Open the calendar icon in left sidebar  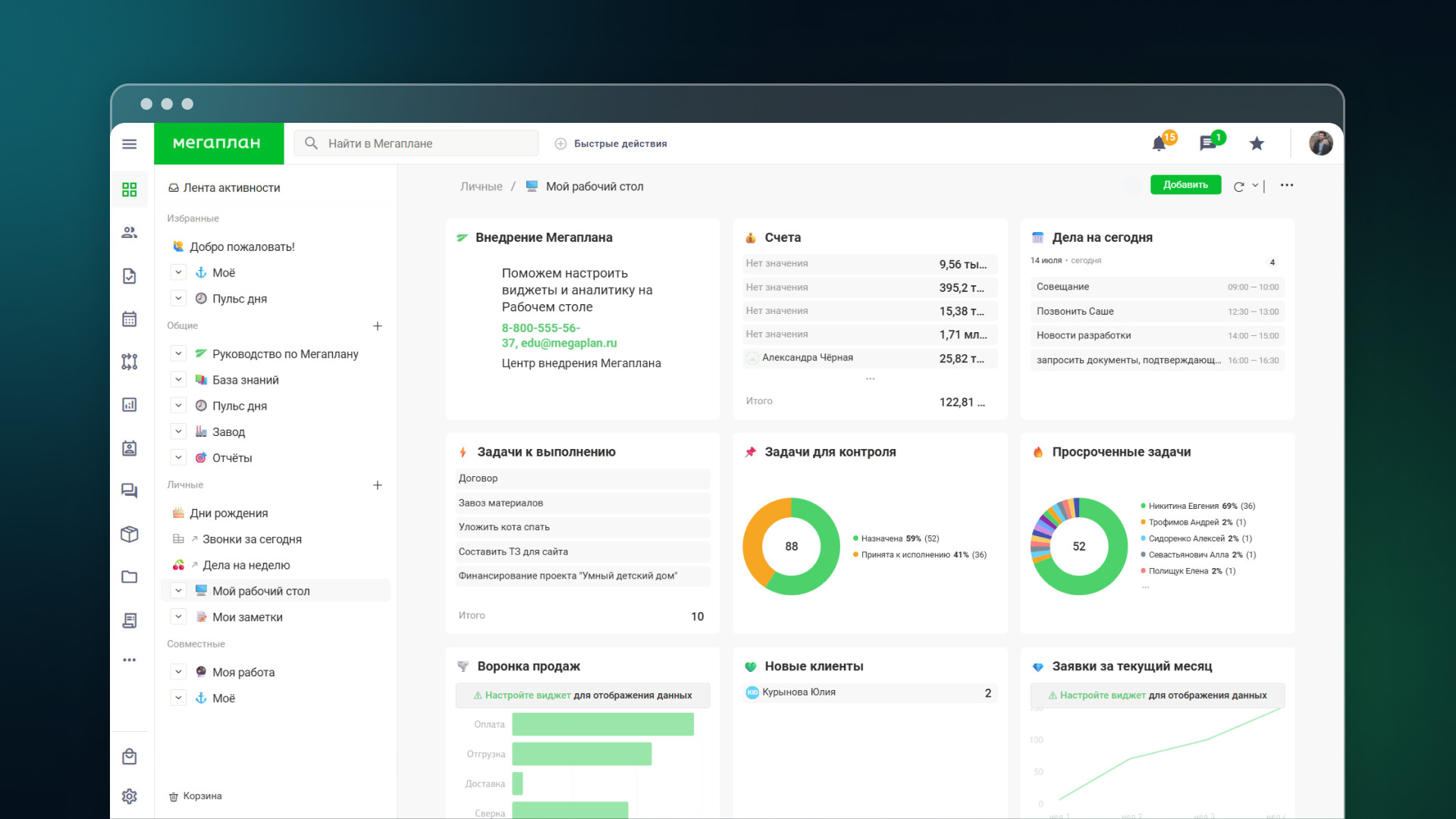tap(130, 319)
